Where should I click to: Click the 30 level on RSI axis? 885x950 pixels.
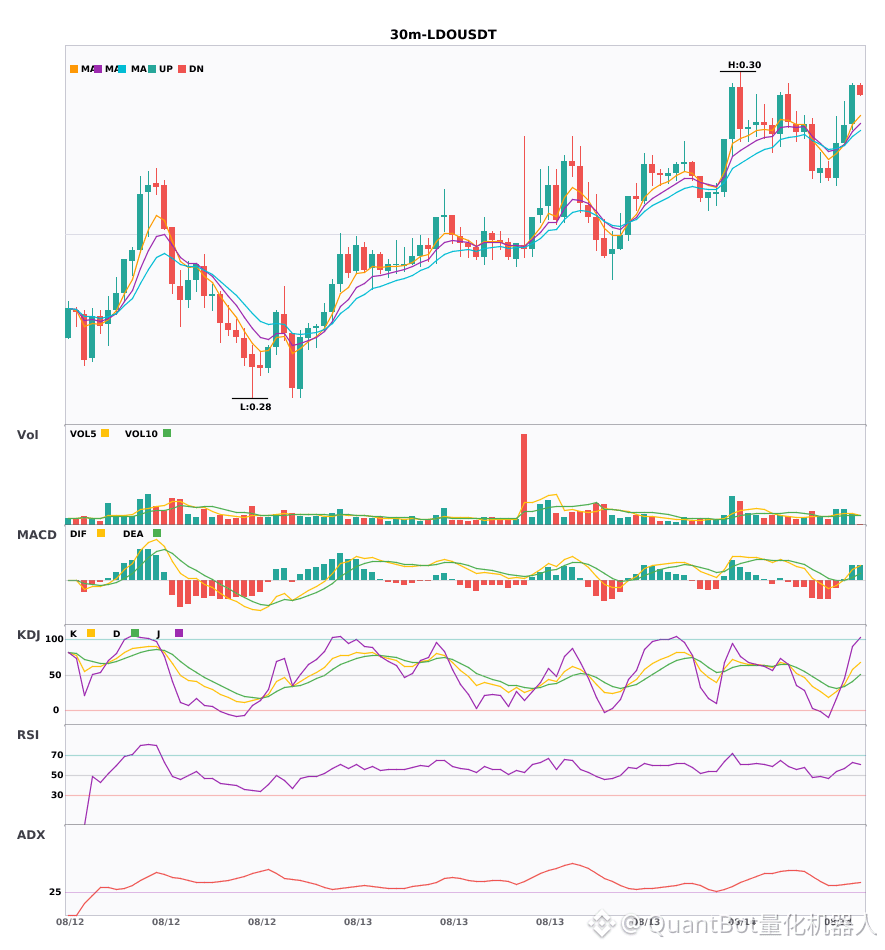(x=57, y=795)
